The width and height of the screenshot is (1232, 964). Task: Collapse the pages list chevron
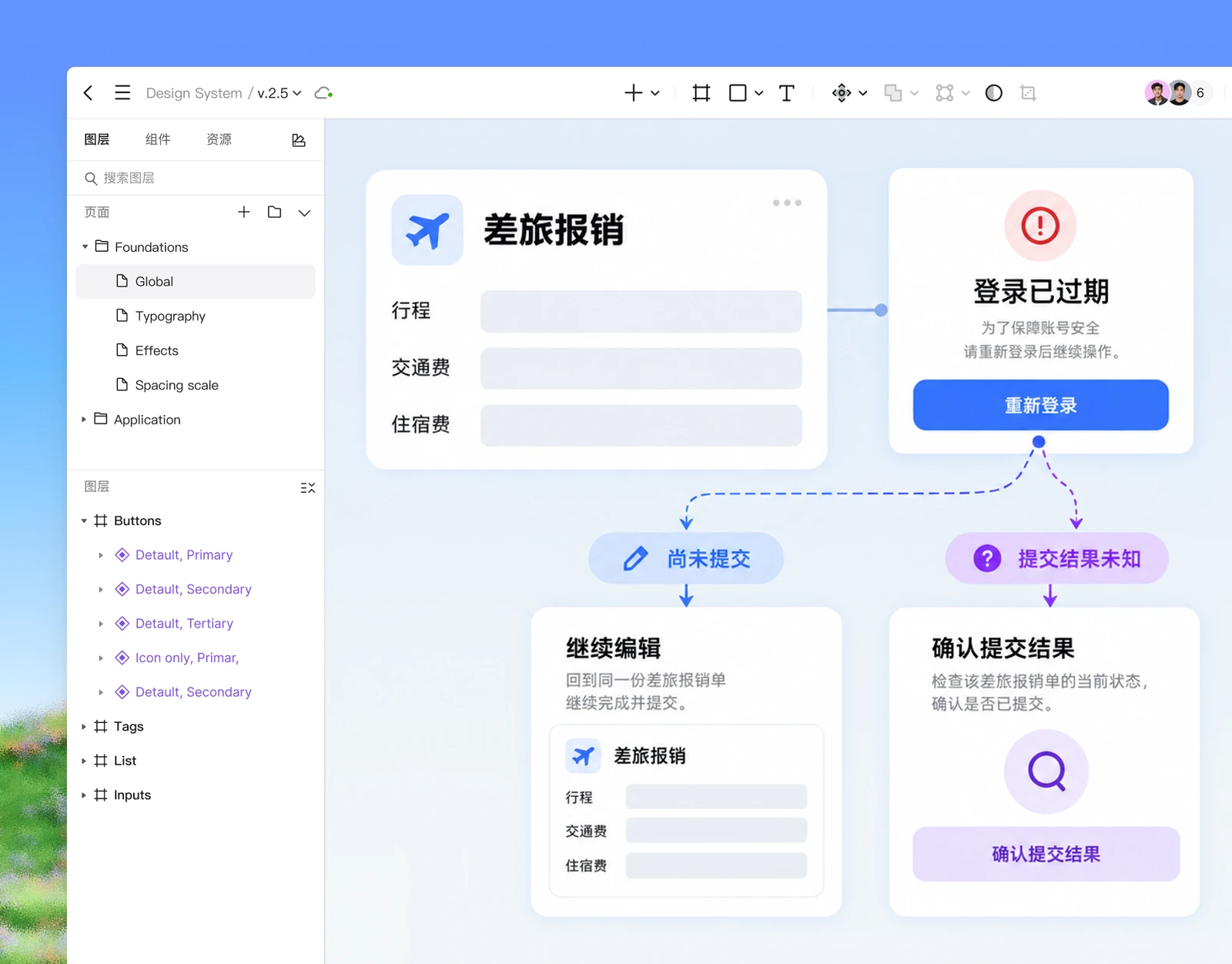tap(304, 213)
